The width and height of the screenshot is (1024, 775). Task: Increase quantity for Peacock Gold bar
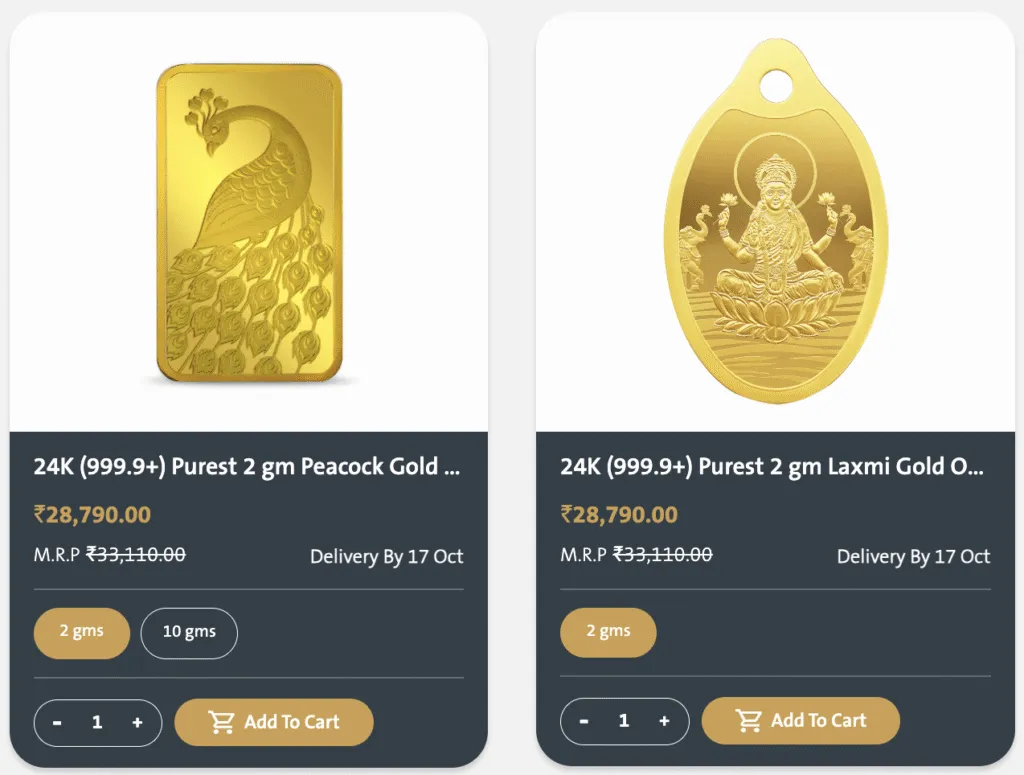pyautogui.click(x=137, y=723)
